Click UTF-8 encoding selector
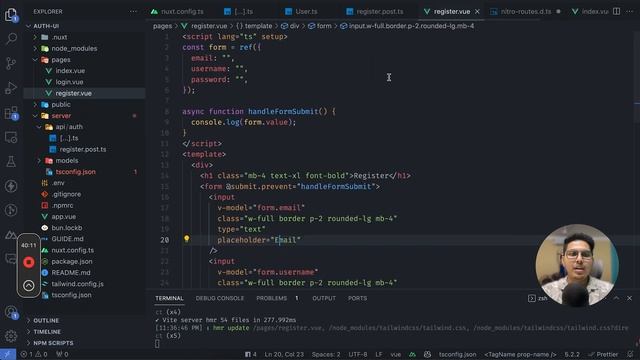640x360 pixels. [358, 354]
